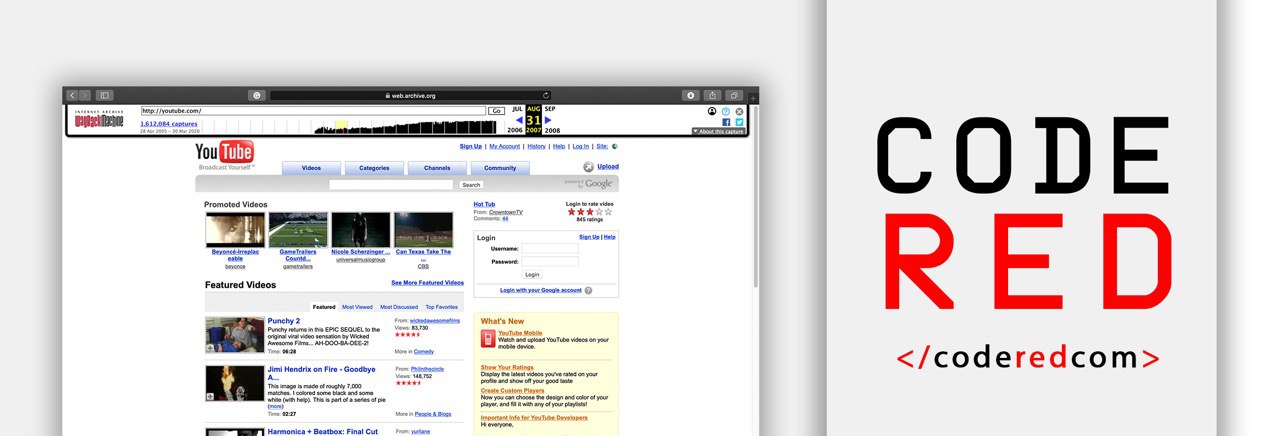Screen dimensions: 1280x436
Task: Open the Channels tab
Action: click(437, 168)
